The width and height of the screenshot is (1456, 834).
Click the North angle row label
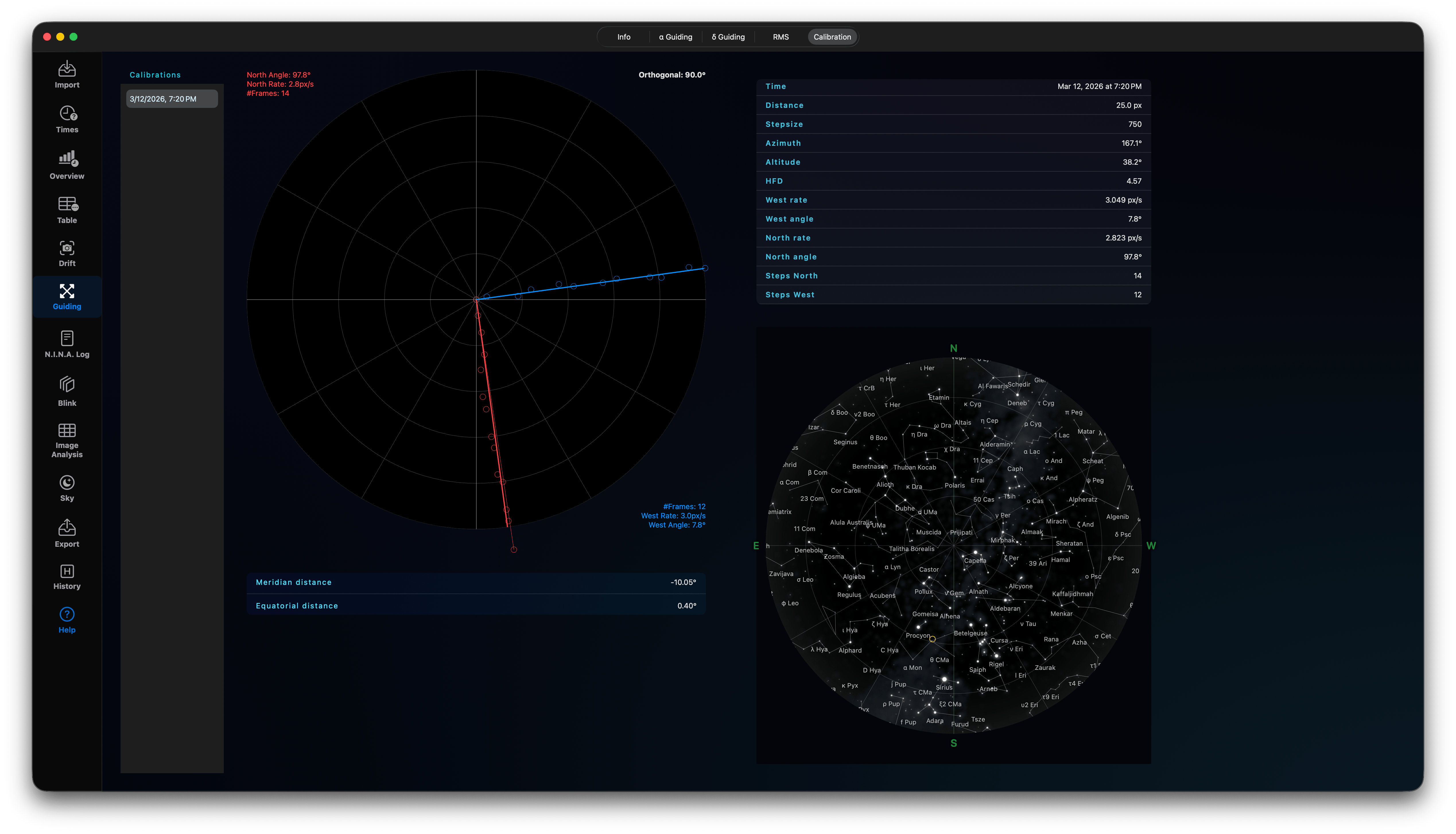coord(791,257)
